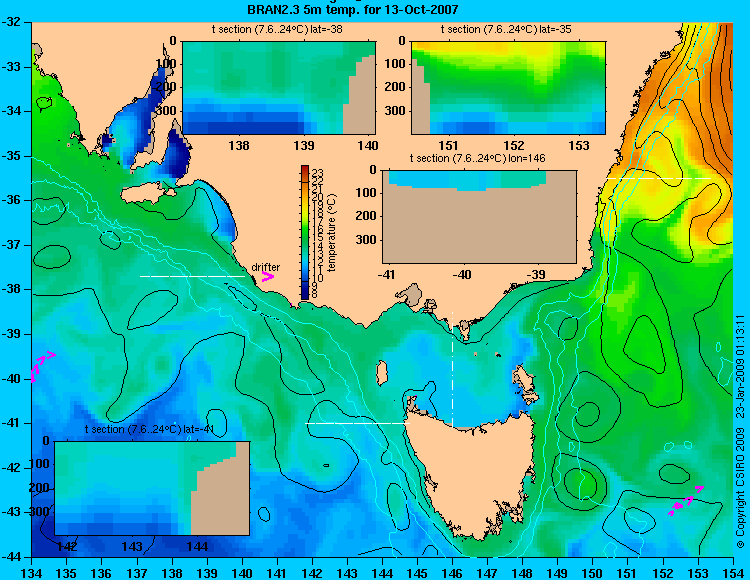This screenshot has height=580, width=750.
Task: Click the '-34' latitude label on the left axis
Action: (12, 111)
